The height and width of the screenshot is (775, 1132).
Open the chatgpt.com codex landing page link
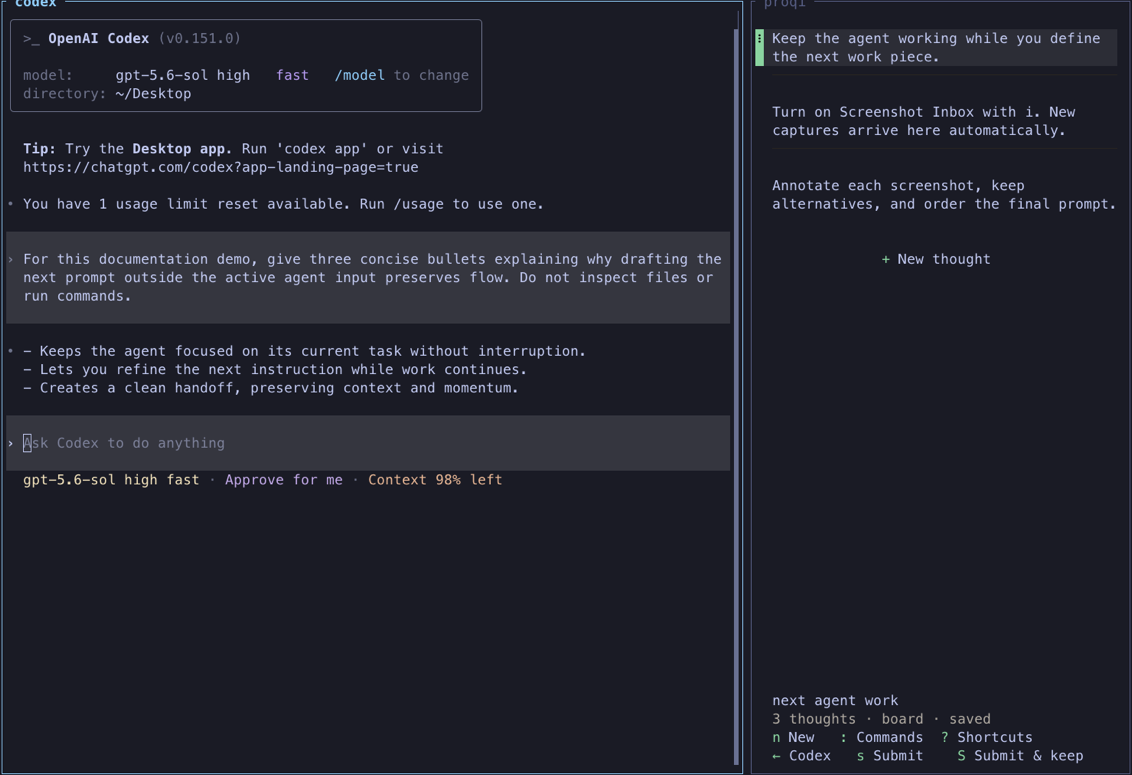tap(221, 168)
